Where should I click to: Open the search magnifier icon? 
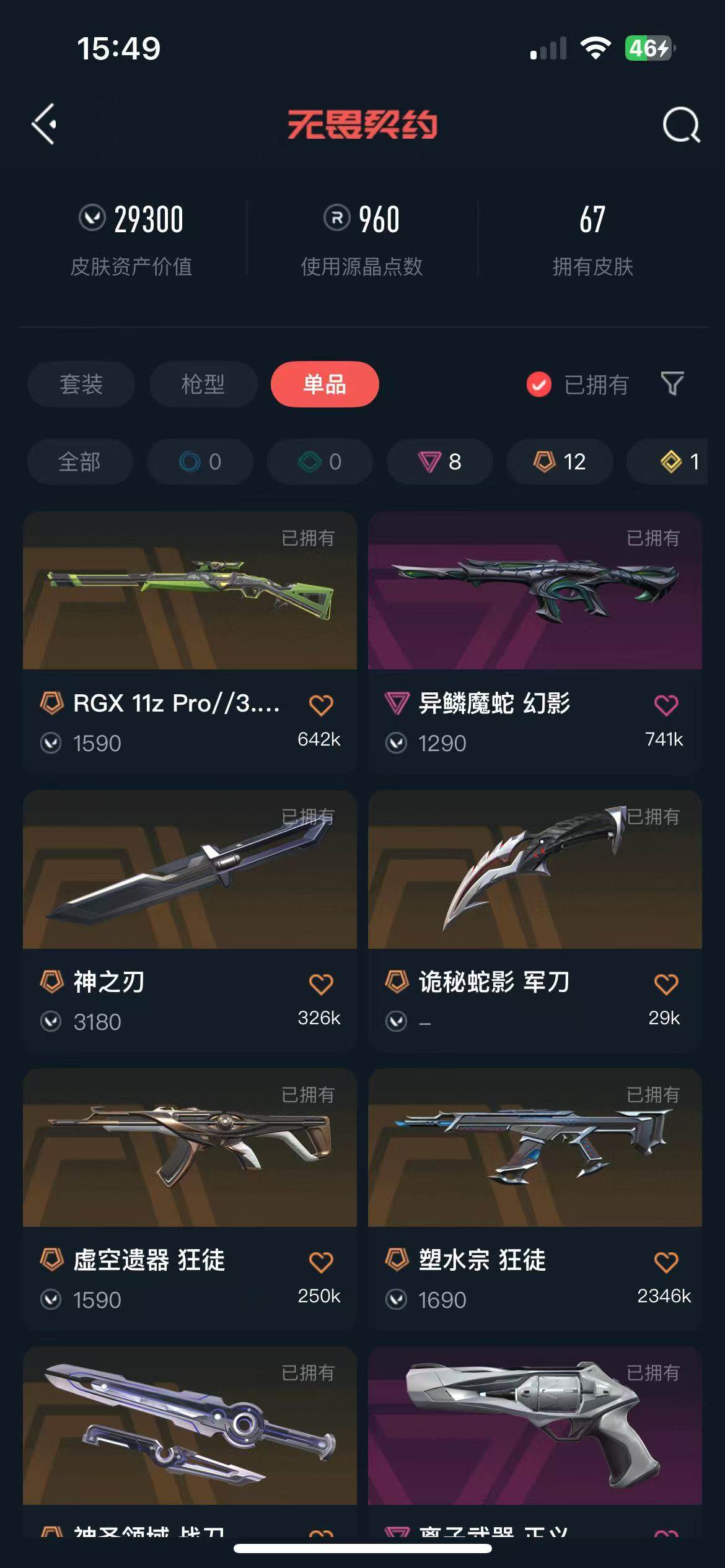[681, 125]
